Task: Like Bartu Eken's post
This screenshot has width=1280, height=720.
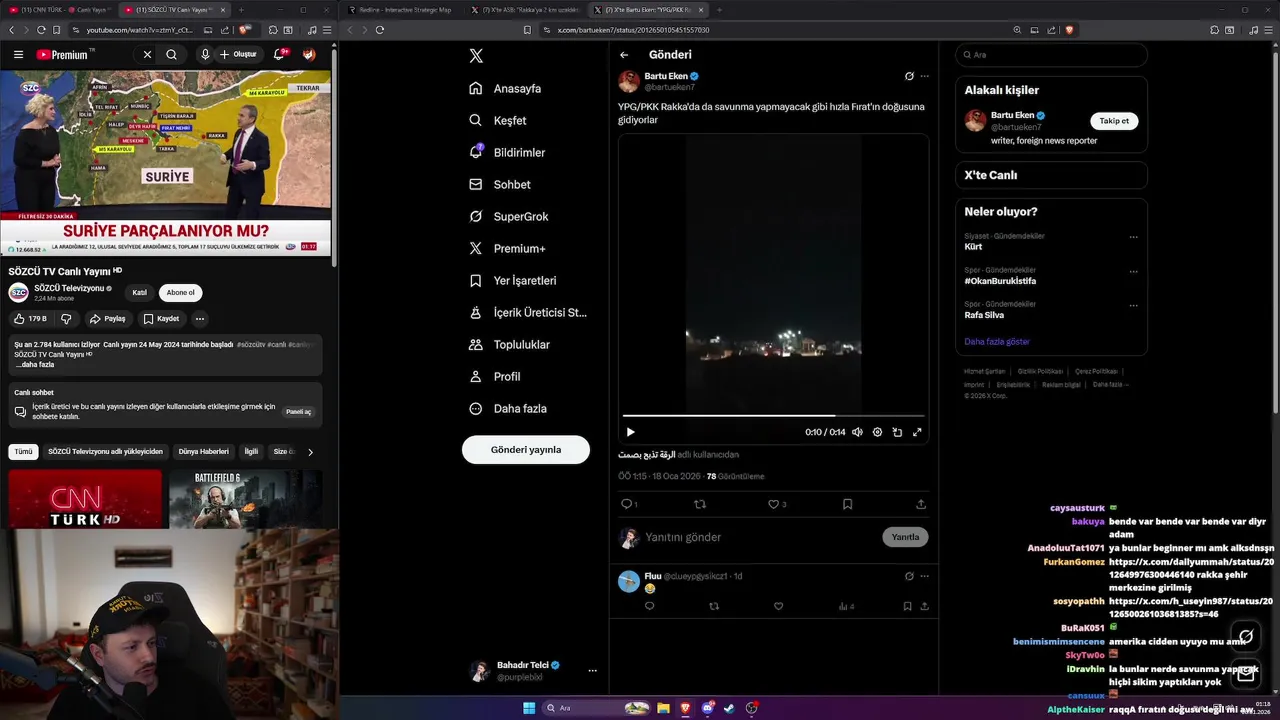Action: pos(773,504)
